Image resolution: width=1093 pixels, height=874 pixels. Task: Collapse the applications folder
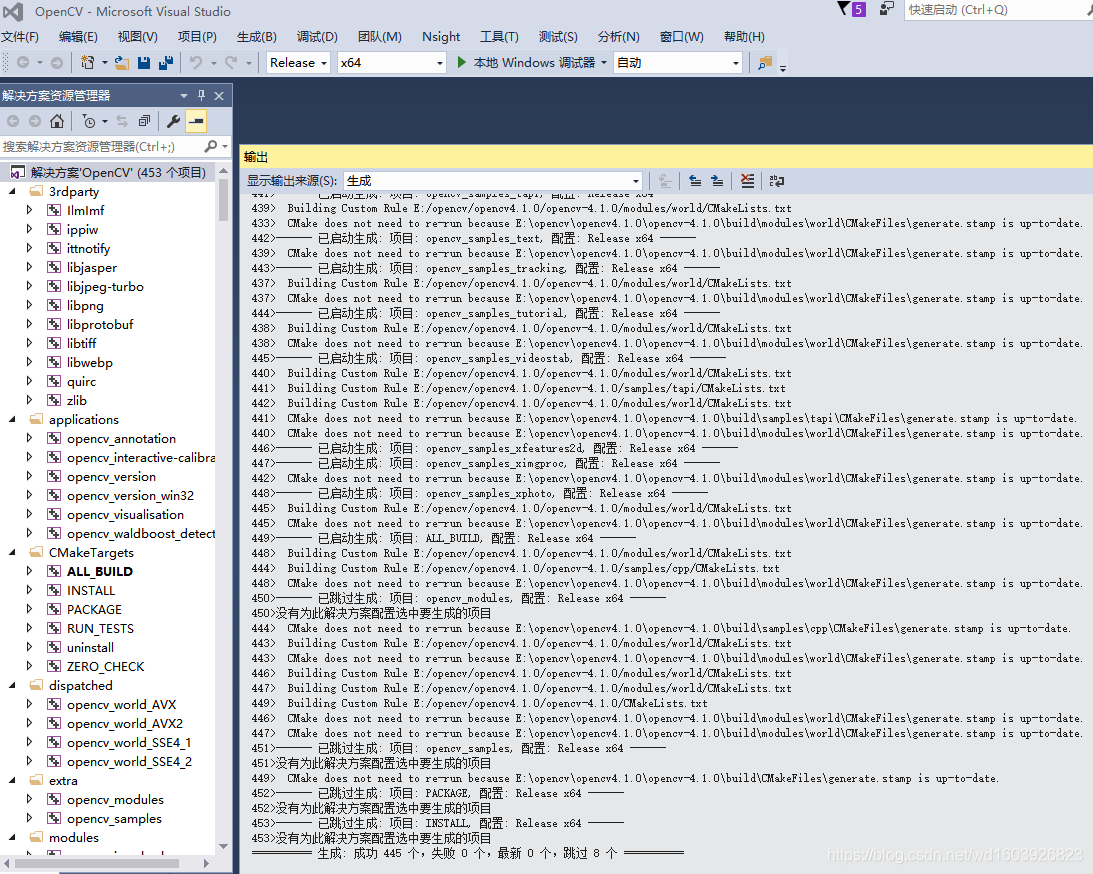[12, 419]
